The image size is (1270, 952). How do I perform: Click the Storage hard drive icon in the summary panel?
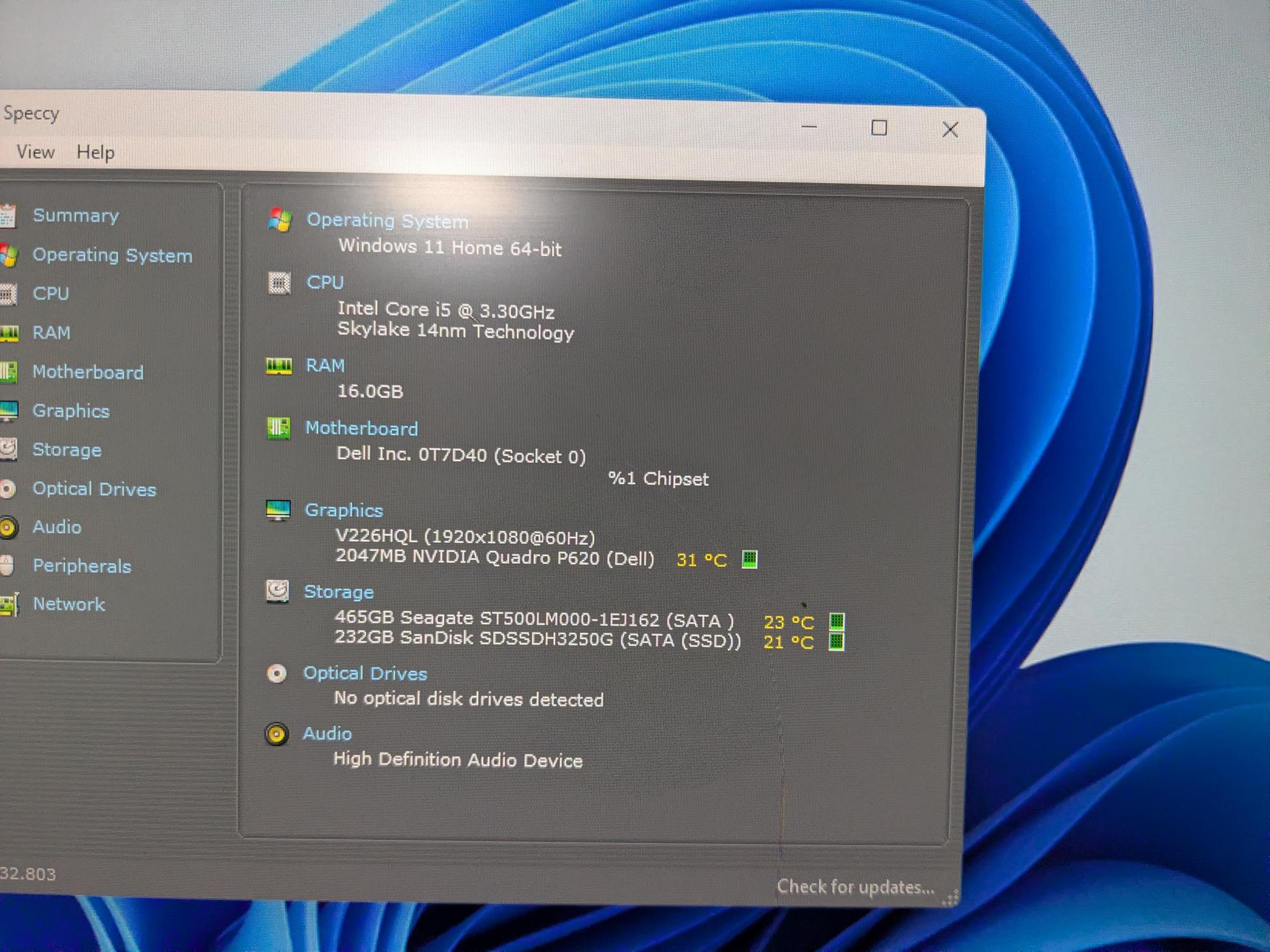277,591
